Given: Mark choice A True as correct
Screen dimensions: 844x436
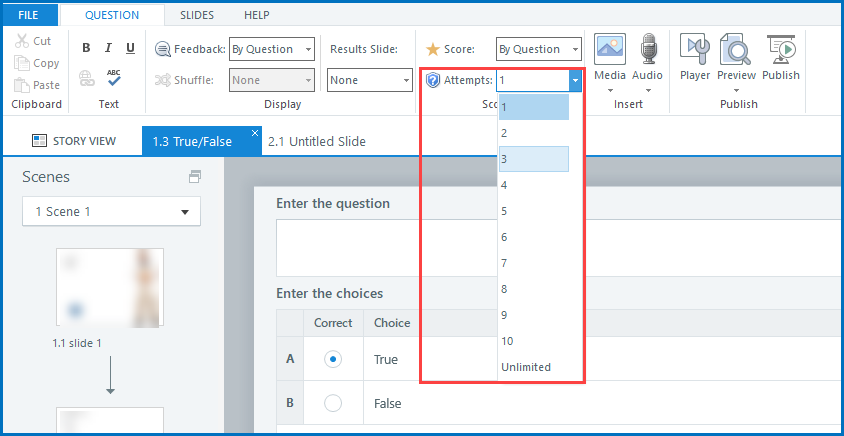Looking at the screenshot, I should coord(333,359).
